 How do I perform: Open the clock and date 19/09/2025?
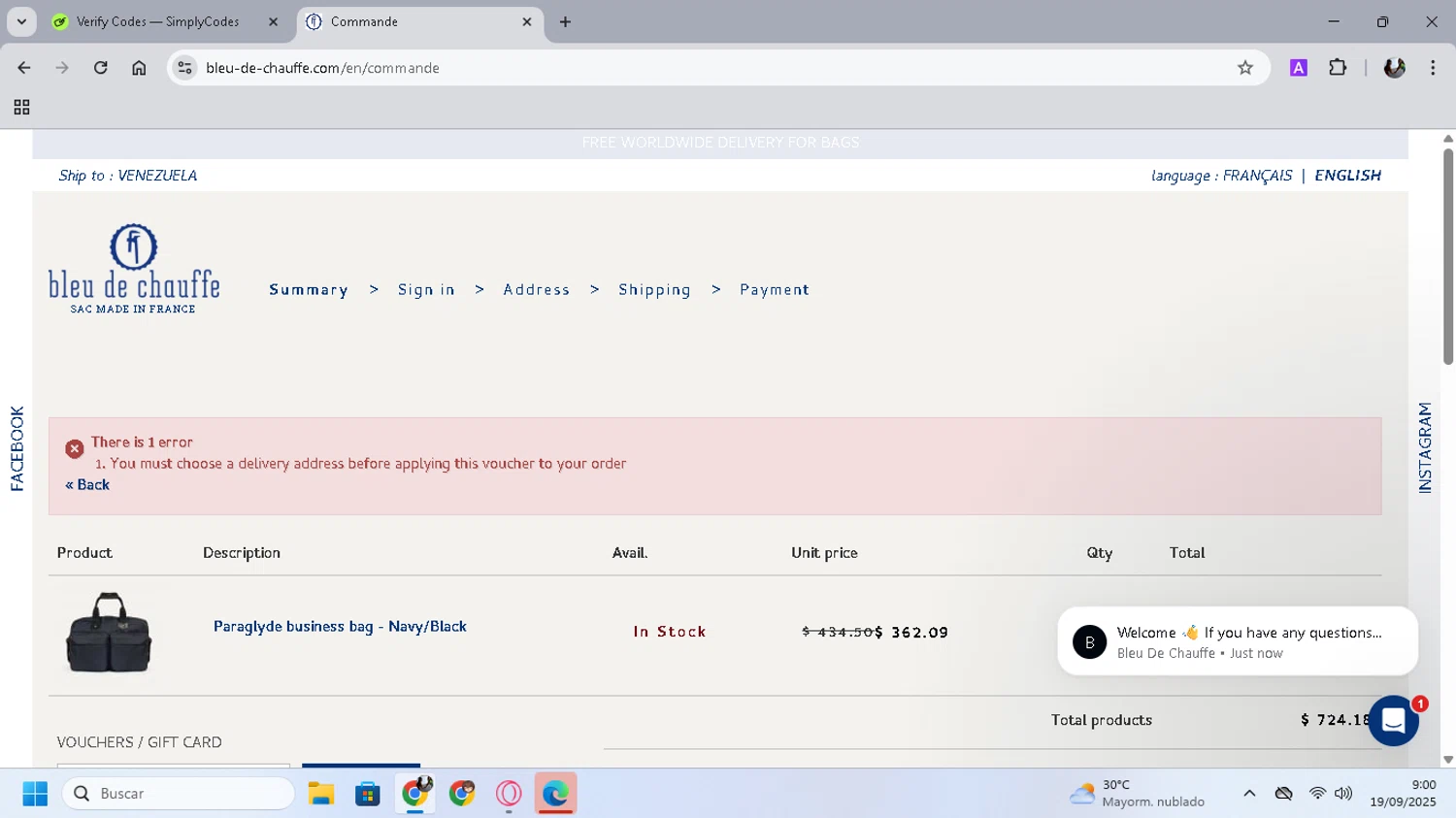1403,794
